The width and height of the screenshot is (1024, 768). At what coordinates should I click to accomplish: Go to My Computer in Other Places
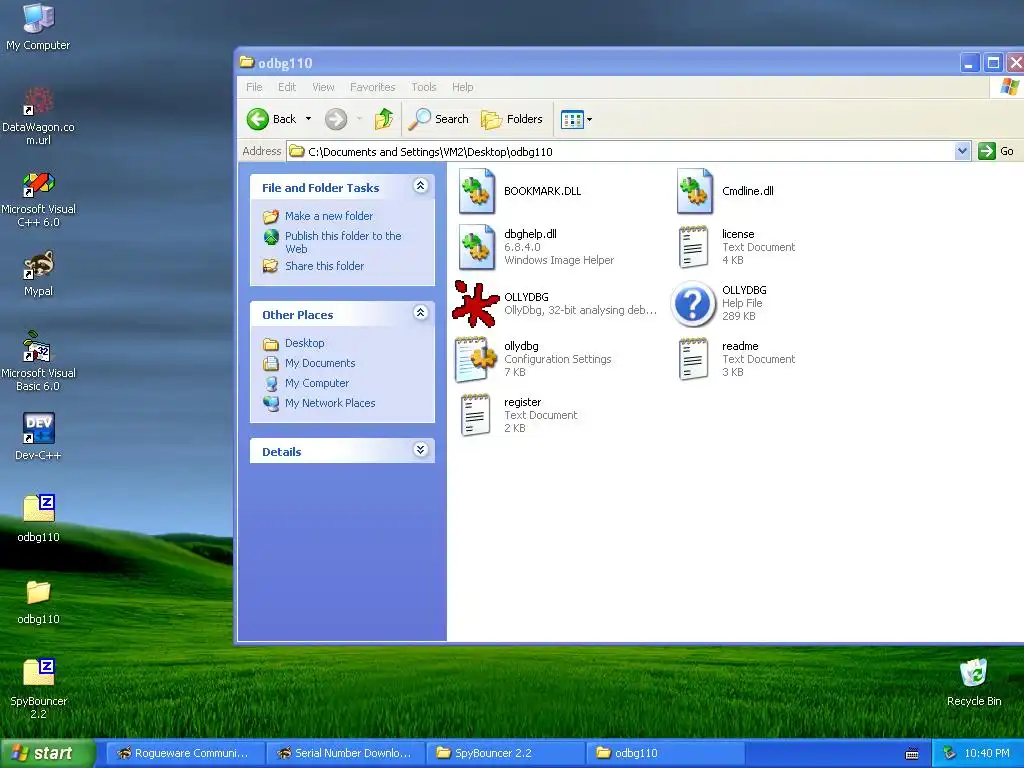(x=317, y=383)
